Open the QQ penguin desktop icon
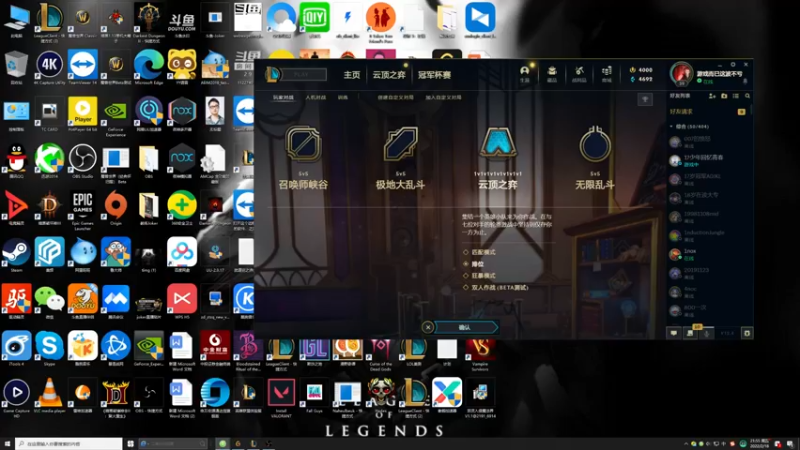Viewport: 800px width, 450px height. pos(16,161)
